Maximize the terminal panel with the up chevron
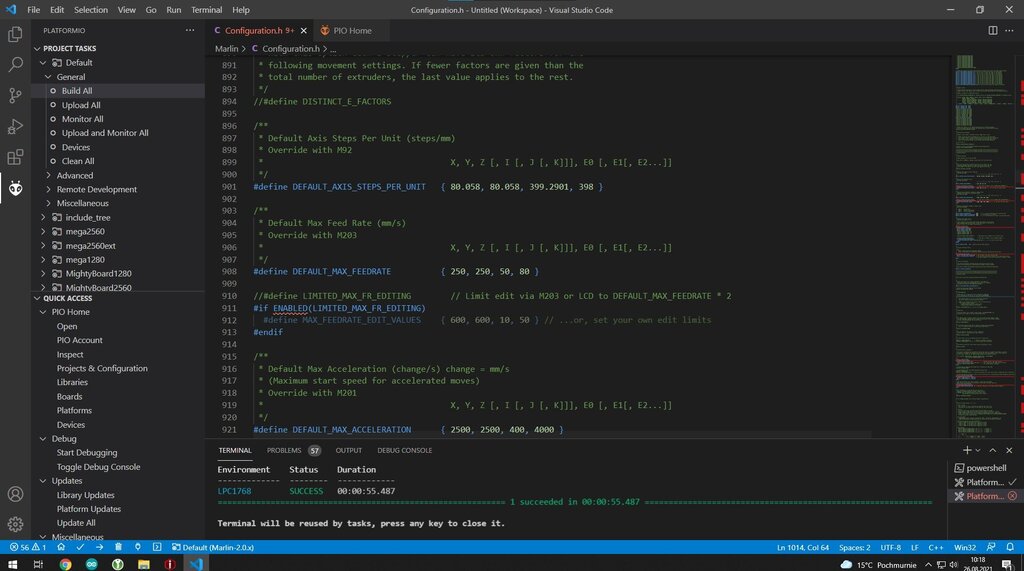The width and height of the screenshot is (1024, 571). [994, 450]
